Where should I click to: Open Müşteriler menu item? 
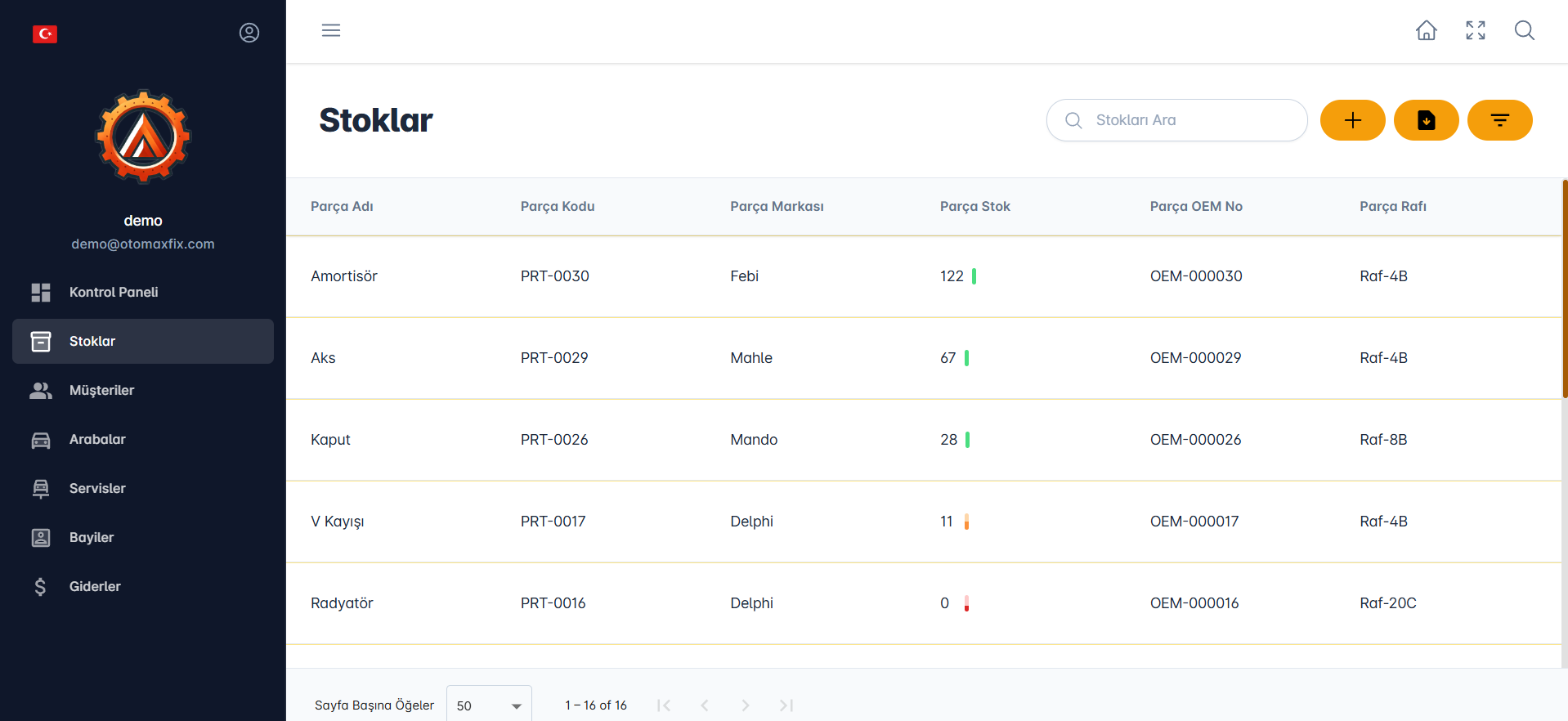pyautogui.click(x=143, y=391)
